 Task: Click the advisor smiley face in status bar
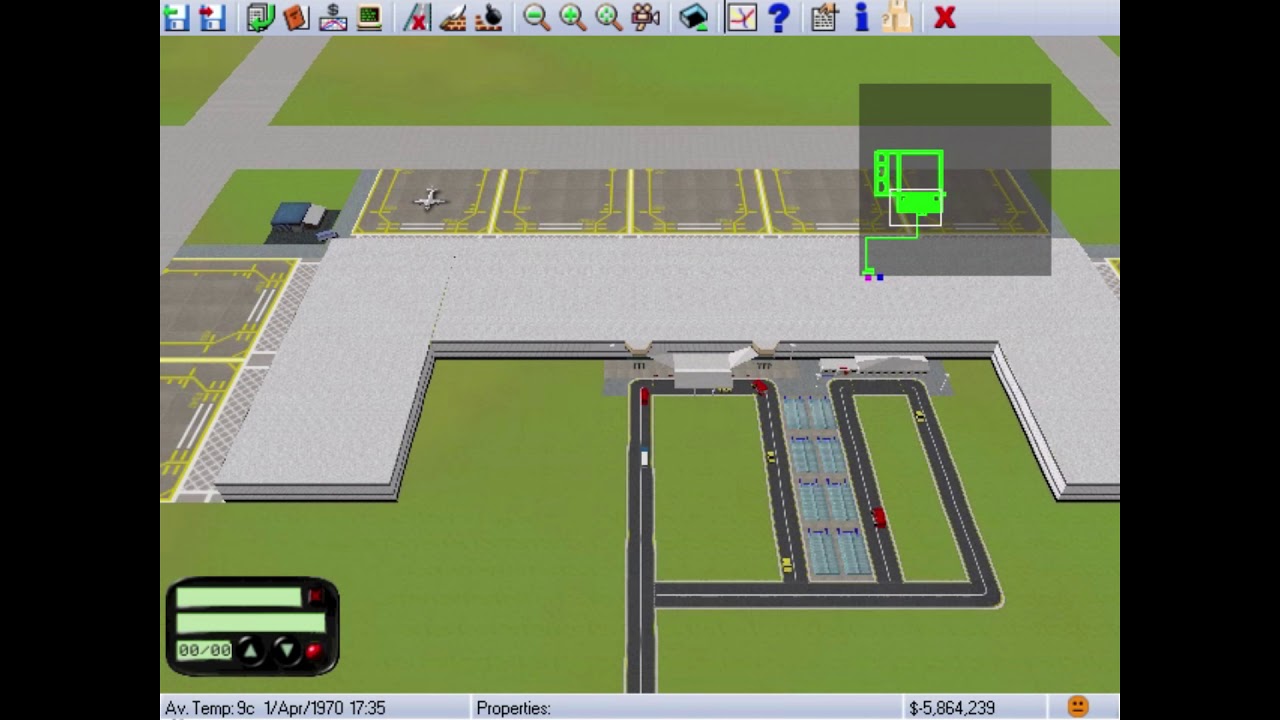(1078, 707)
